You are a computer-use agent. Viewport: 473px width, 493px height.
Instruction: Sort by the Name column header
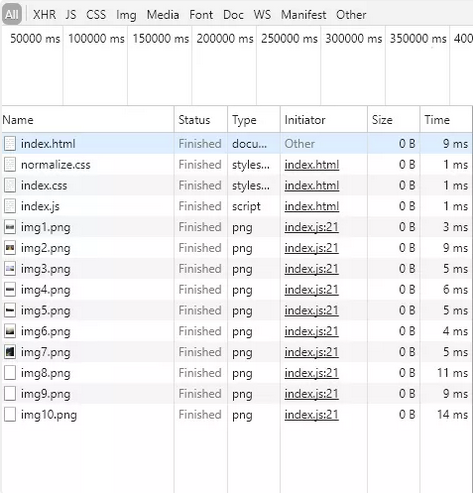pyautogui.click(x=18, y=120)
